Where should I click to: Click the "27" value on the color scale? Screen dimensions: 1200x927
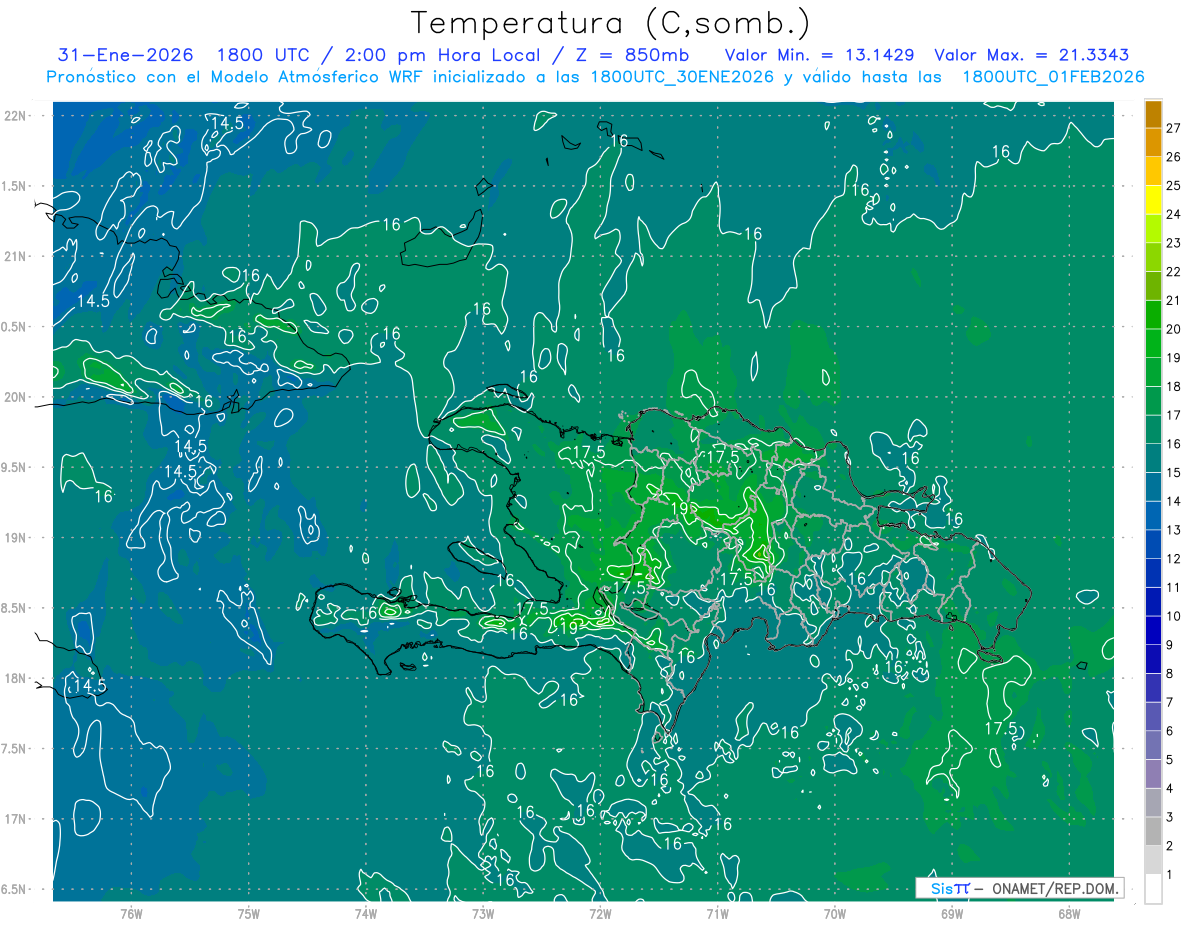click(1174, 128)
